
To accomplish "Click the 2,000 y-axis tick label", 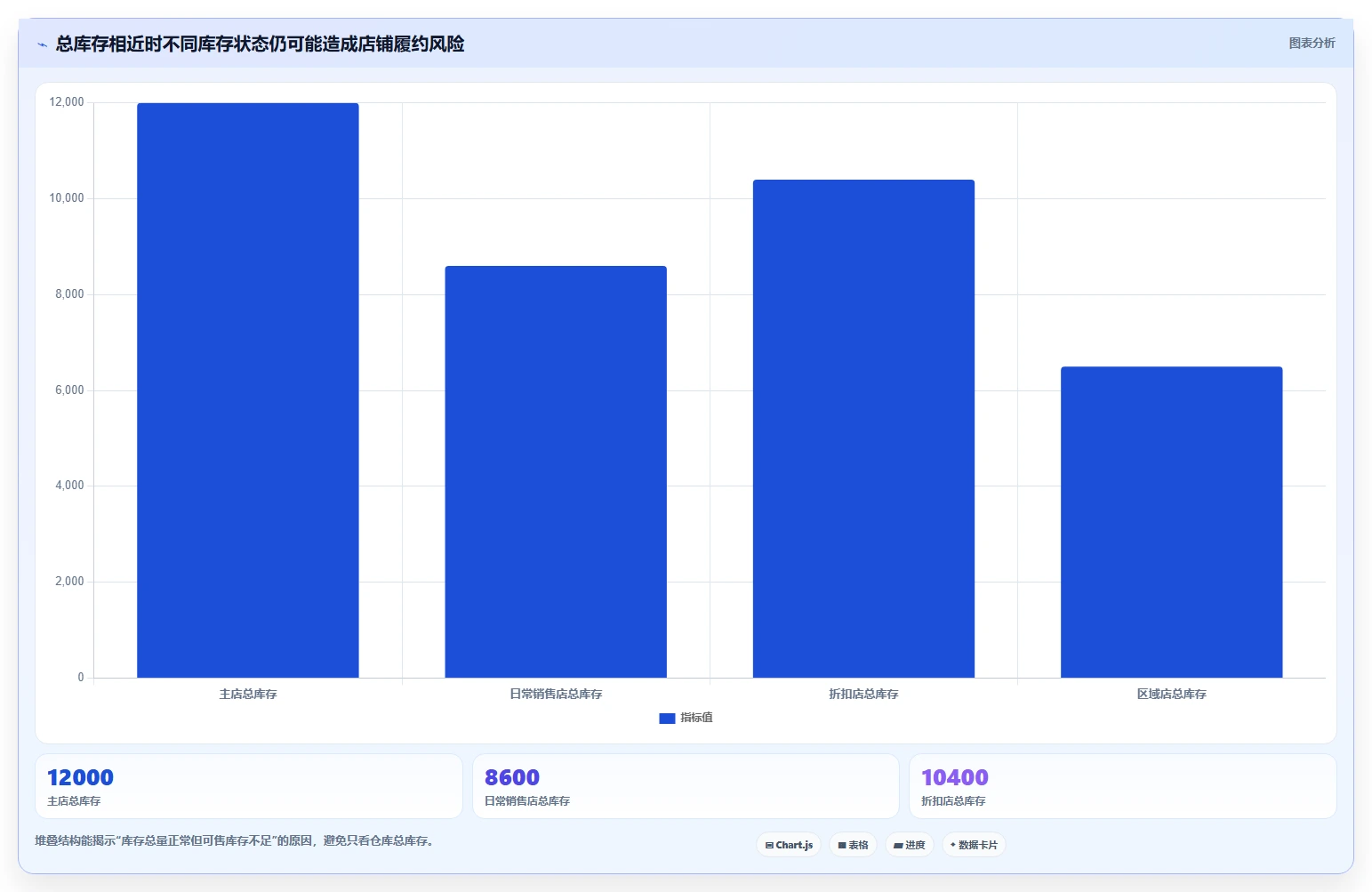I will tap(69, 582).
